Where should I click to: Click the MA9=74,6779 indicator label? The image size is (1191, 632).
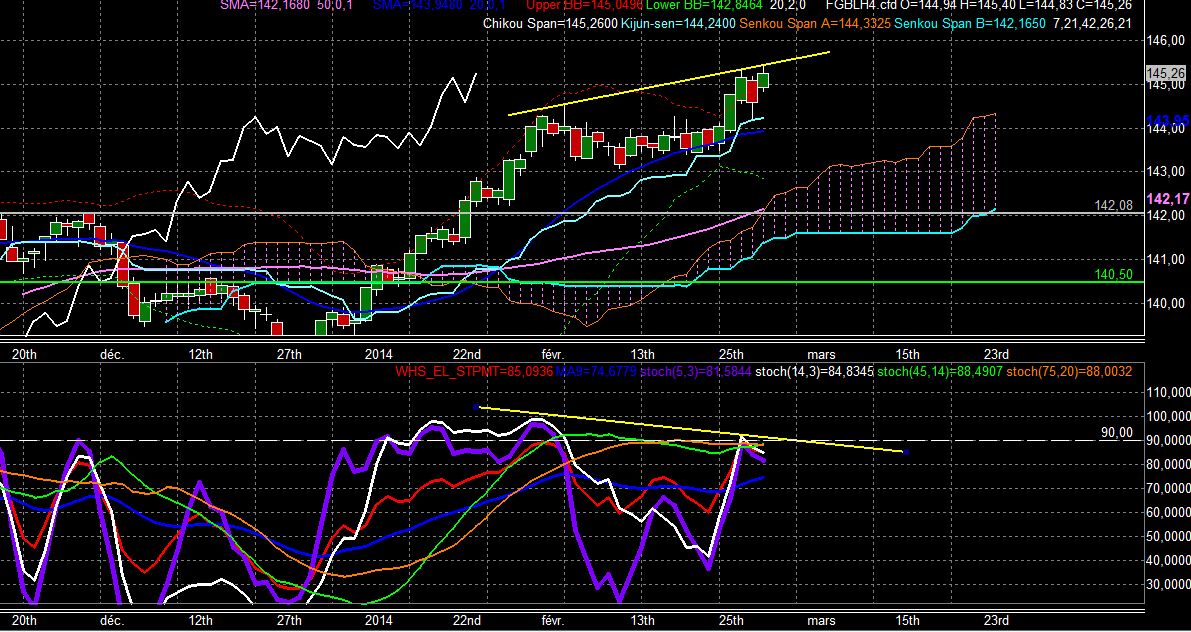click(x=596, y=372)
